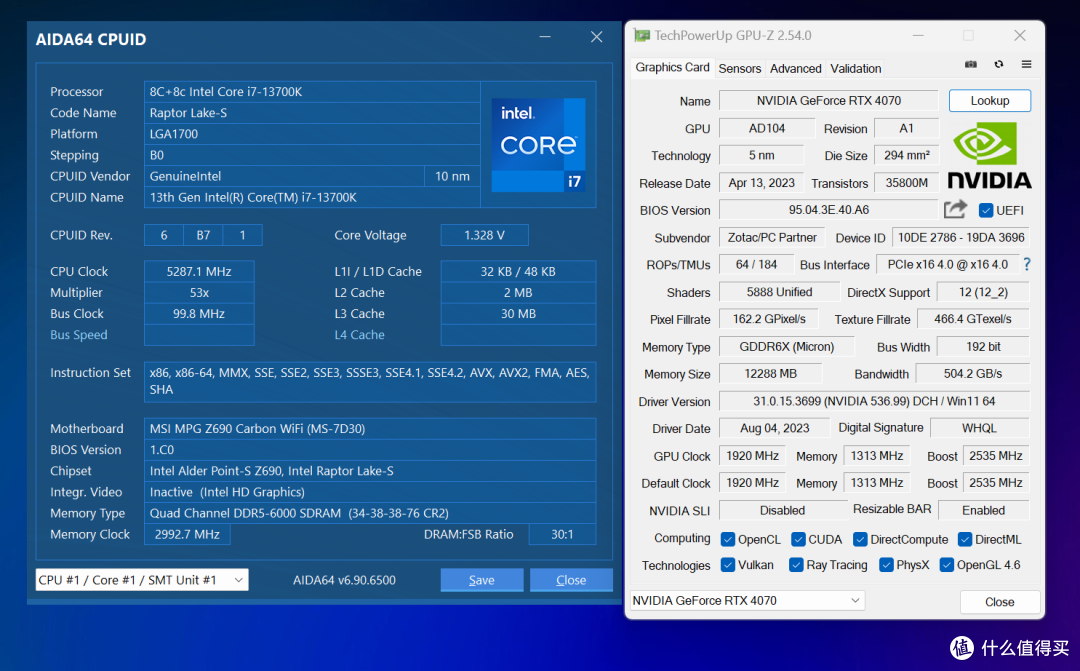
Task: Click the Subvendor value Zotac/PC Partner
Action: point(772,237)
